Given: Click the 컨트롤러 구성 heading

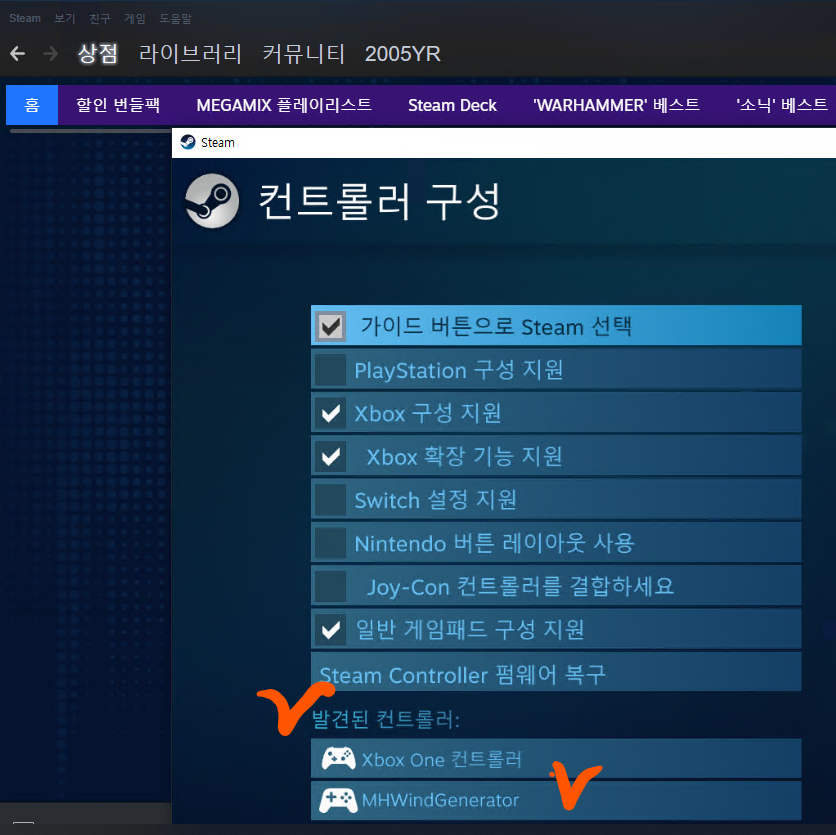Looking at the screenshot, I should [x=379, y=201].
